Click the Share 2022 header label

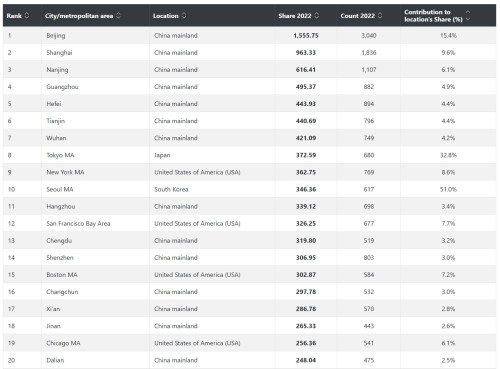coord(295,16)
